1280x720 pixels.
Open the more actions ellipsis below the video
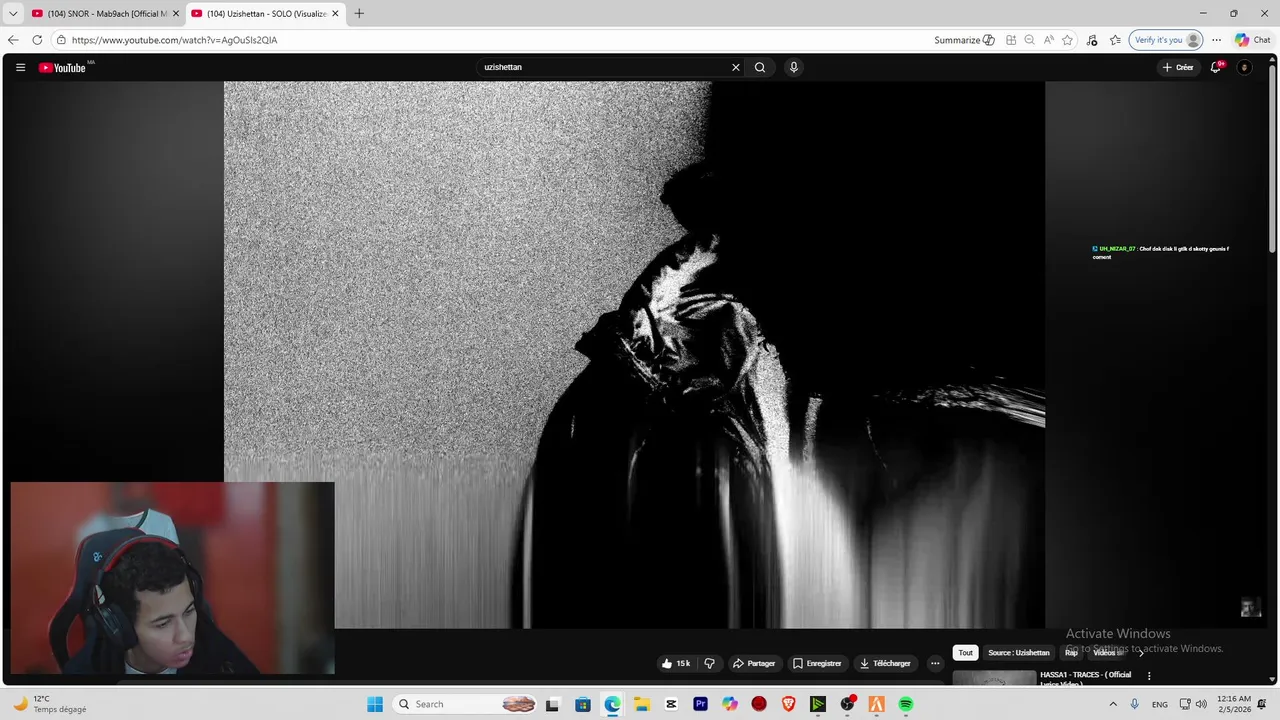click(935, 663)
